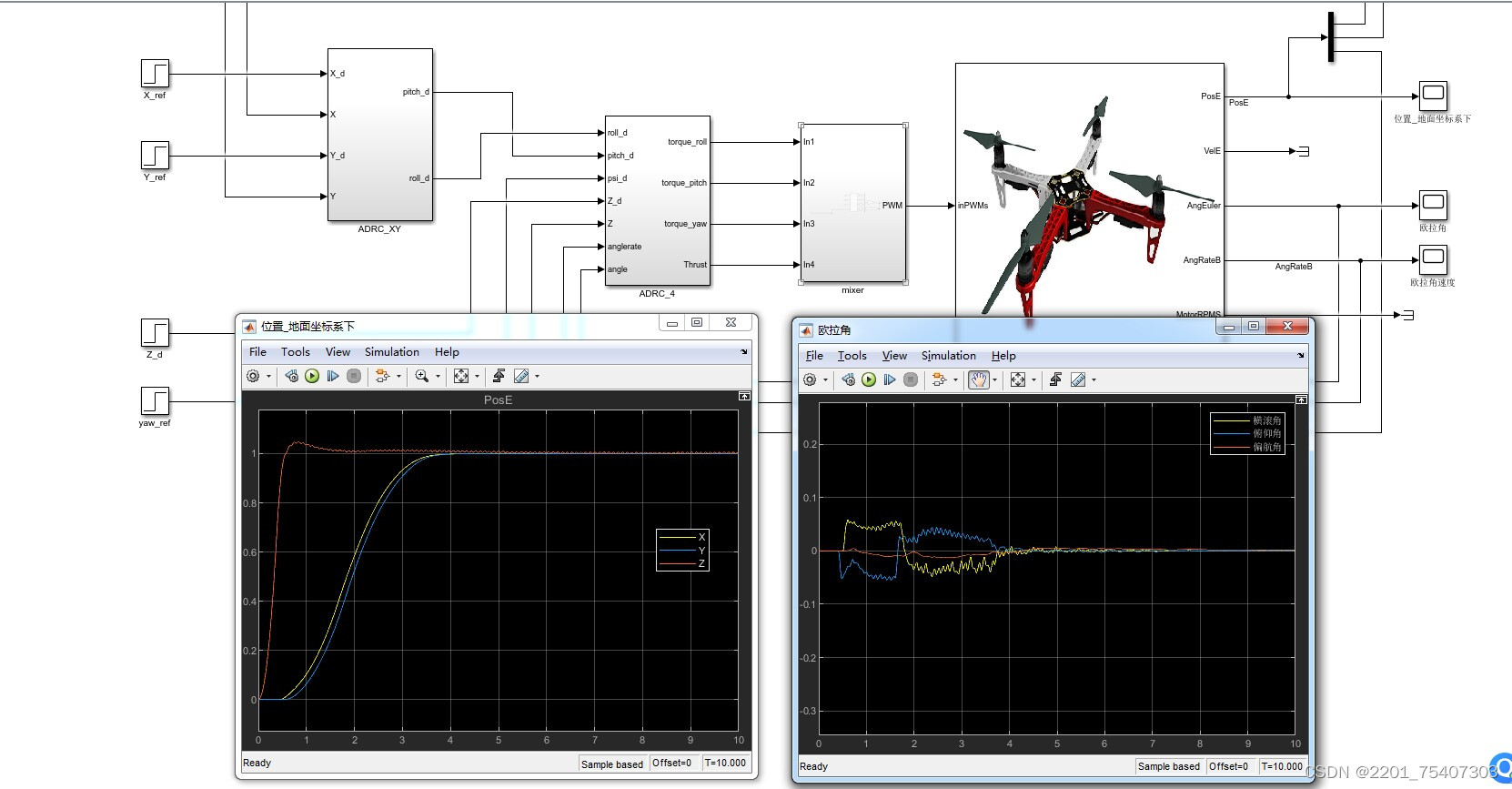
Task: Select the ADRC_XY subsystem block
Action: click(x=380, y=135)
